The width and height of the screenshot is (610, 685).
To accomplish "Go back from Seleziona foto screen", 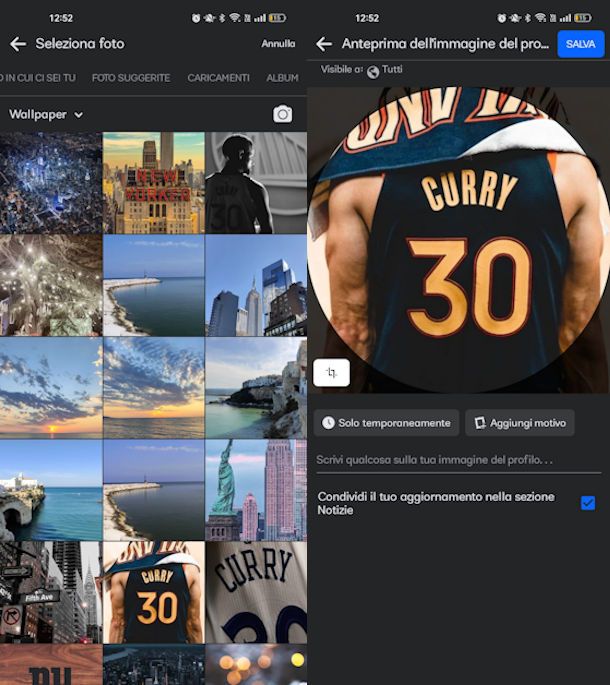I will pos(18,44).
